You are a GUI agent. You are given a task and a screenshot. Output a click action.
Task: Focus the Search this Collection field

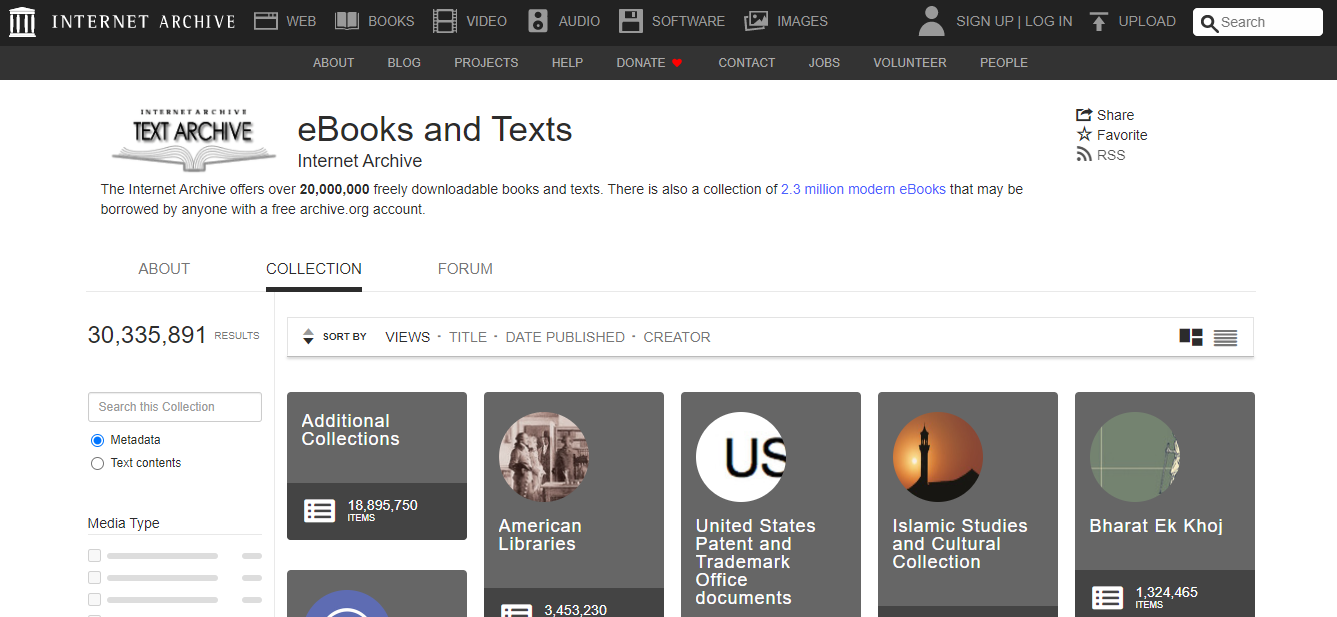[x=175, y=407]
